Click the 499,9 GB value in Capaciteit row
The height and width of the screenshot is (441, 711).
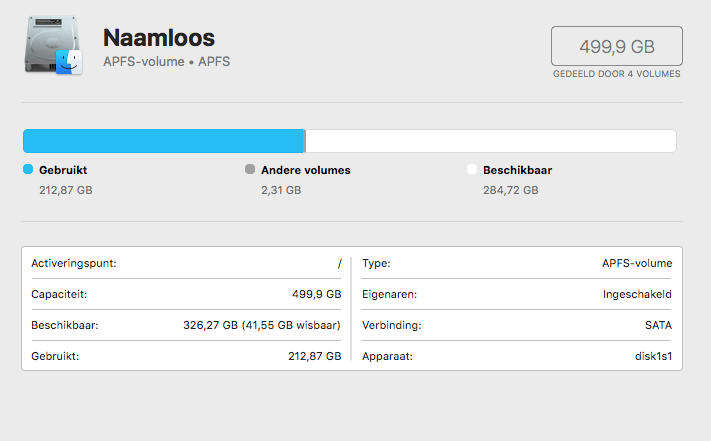(317, 294)
